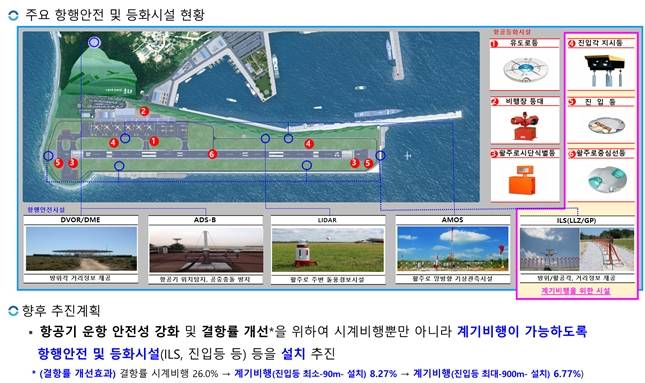
Task: Click the blue 항행안전시설 section label
Action: click(x=46, y=210)
